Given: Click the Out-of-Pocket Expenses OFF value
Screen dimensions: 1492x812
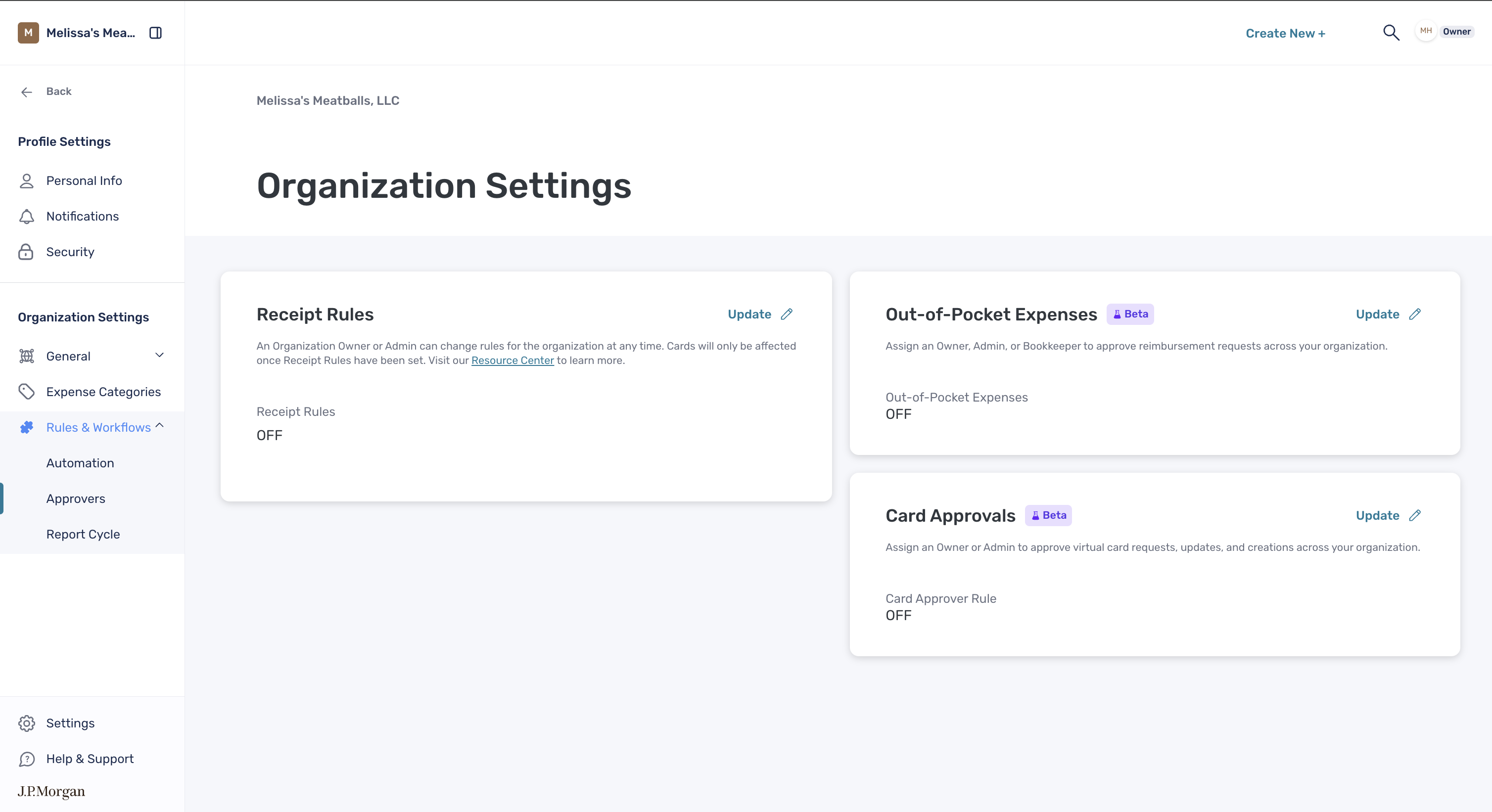Looking at the screenshot, I should pos(898,415).
